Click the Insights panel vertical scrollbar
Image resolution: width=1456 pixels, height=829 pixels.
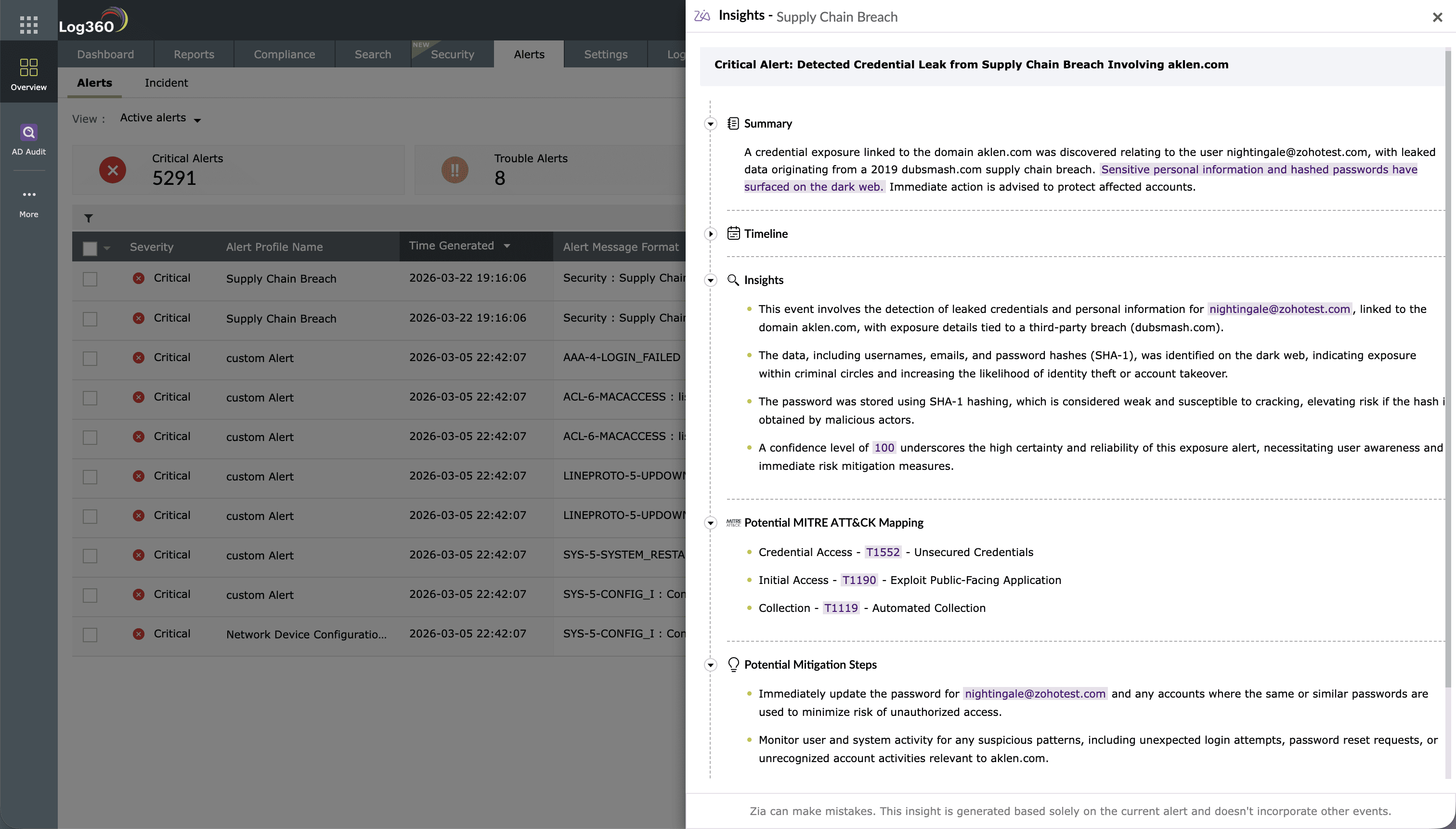pos(1449,370)
